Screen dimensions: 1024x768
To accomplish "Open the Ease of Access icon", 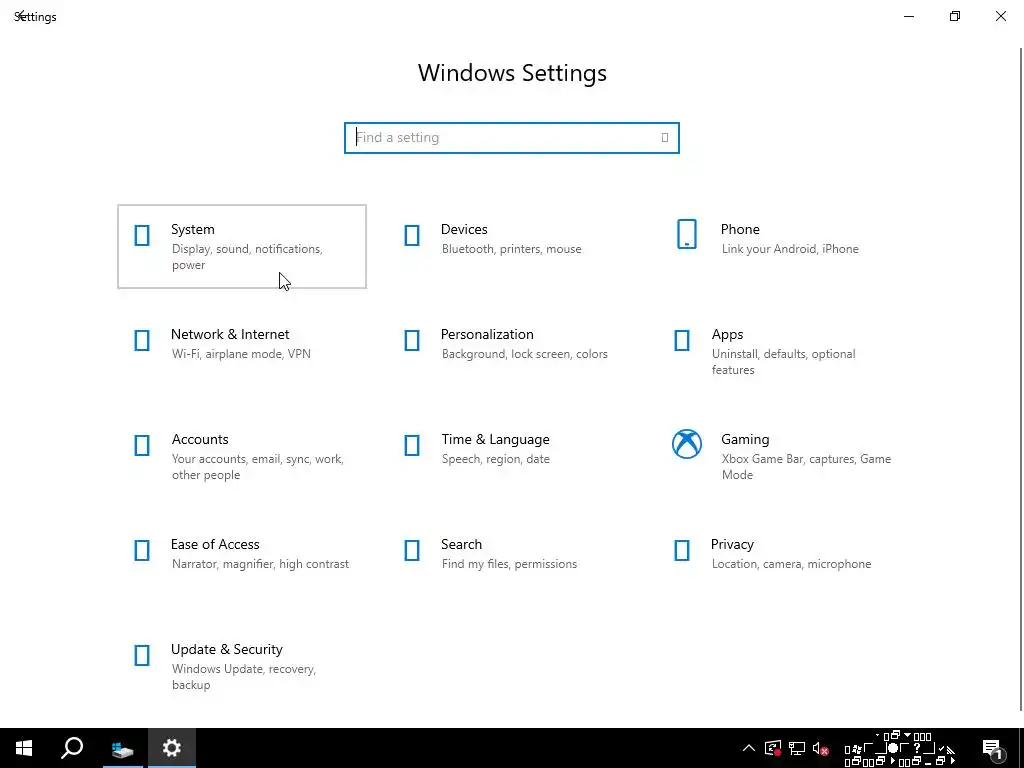I will [x=142, y=551].
